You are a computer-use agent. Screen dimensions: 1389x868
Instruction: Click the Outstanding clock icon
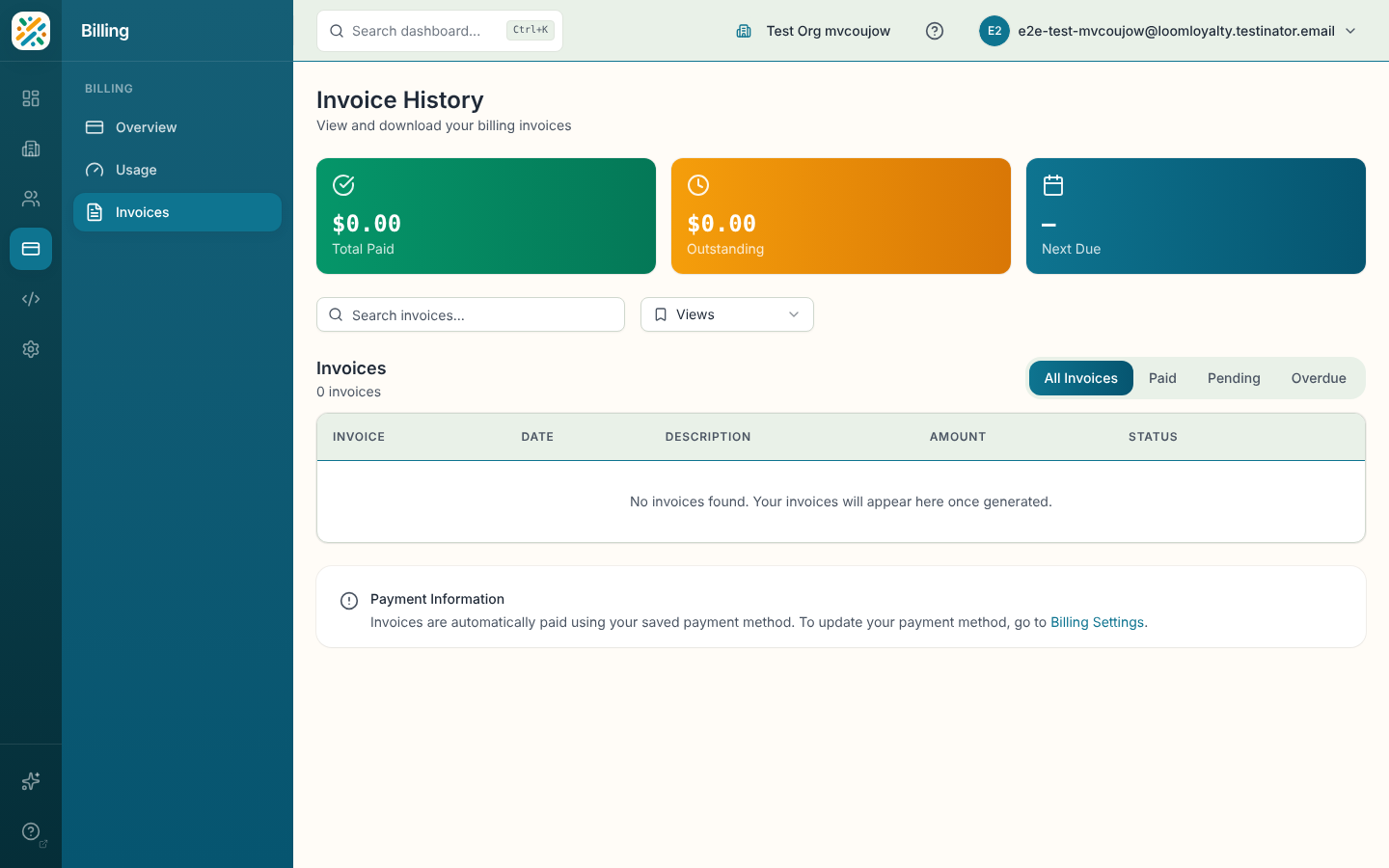pos(698,185)
